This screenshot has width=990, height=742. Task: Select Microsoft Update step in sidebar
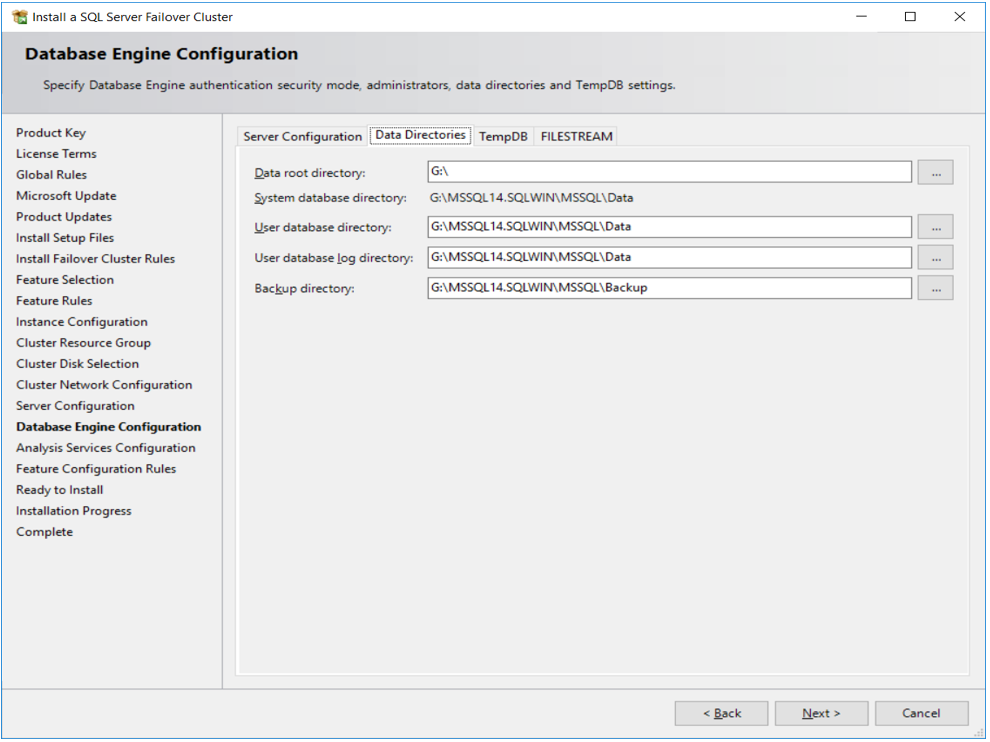pos(66,196)
